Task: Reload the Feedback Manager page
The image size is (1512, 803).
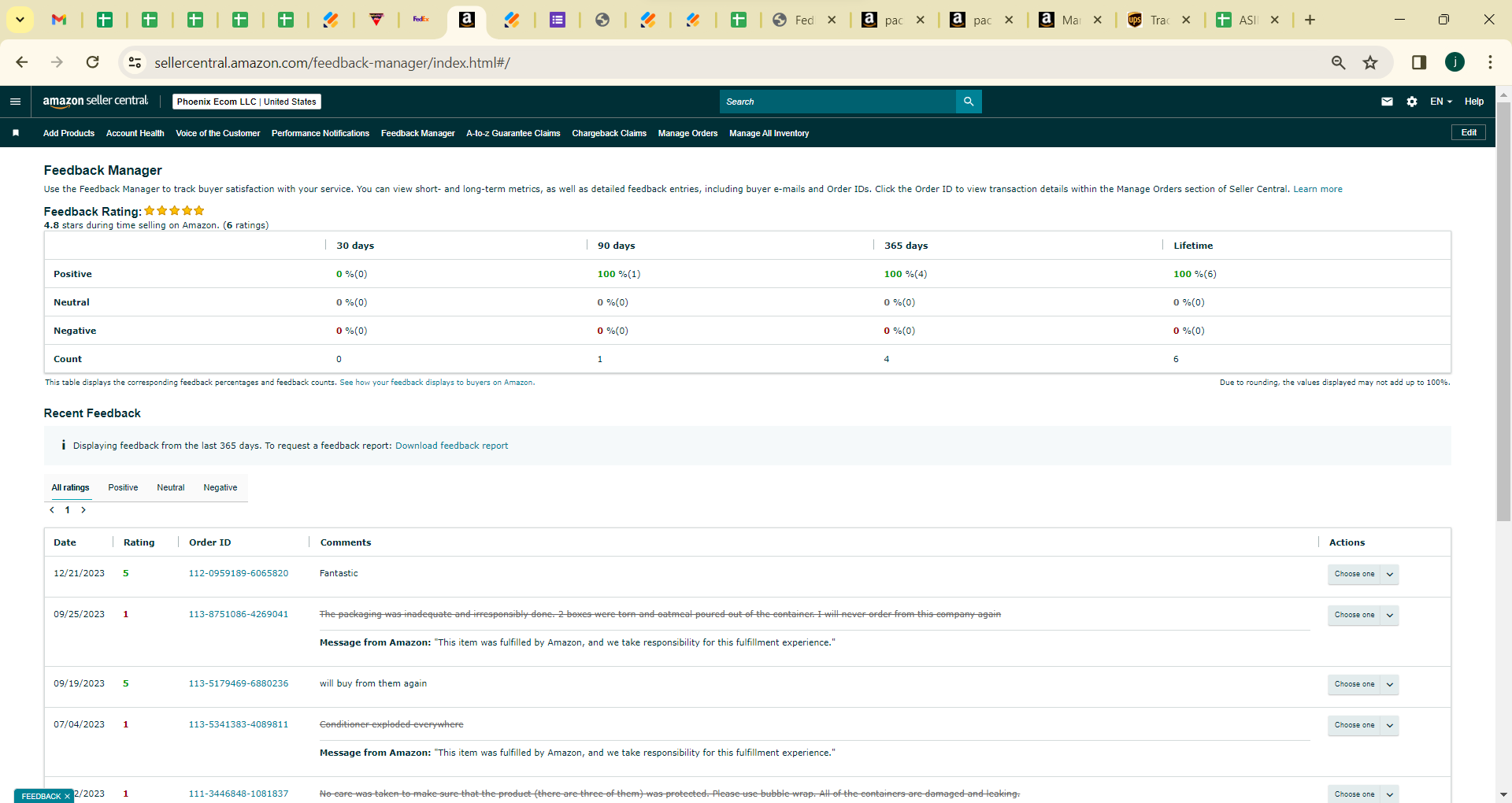Action: pos(93,62)
